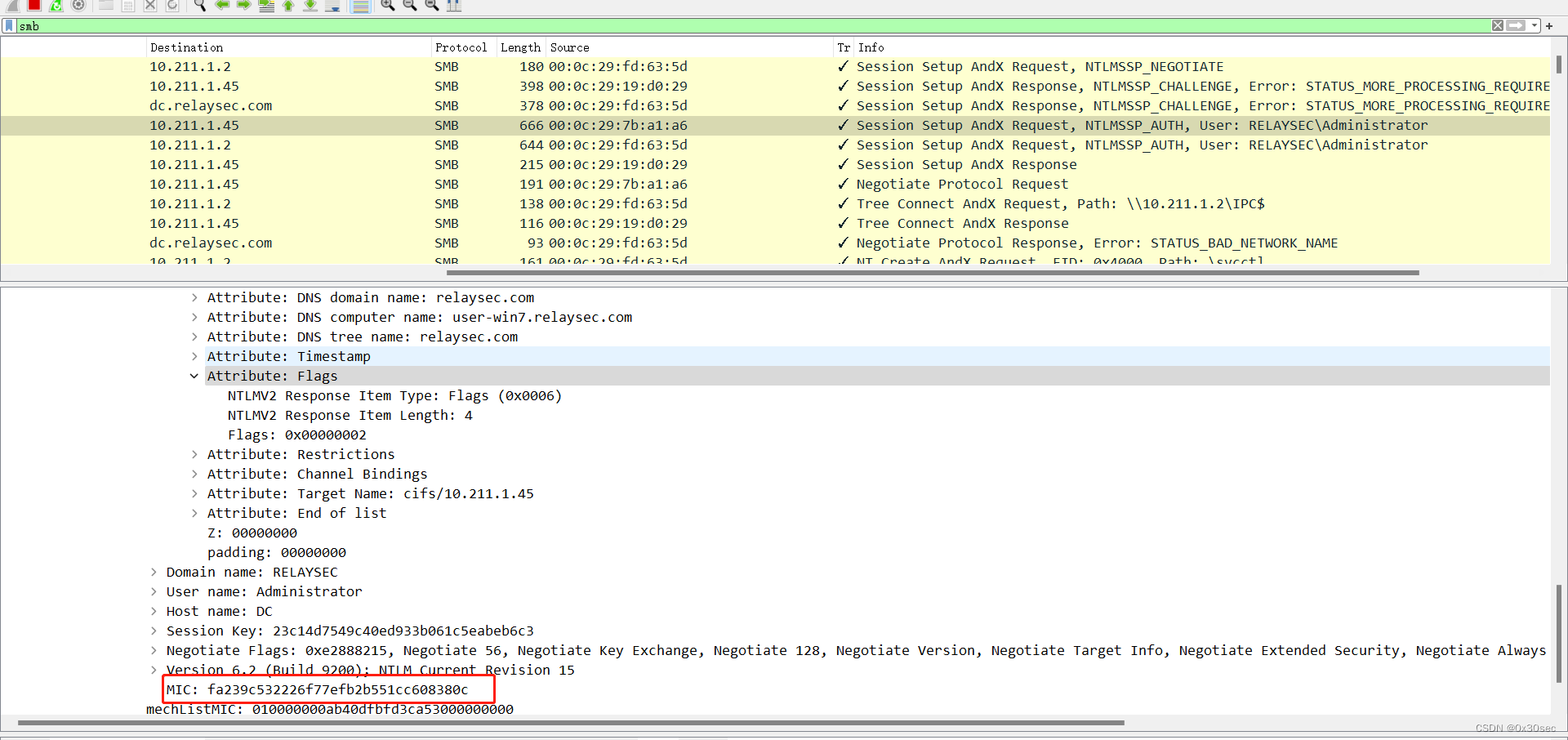1568x740 pixels.
Task: Expand the Restrictions attribute
Action: [194, 455]
